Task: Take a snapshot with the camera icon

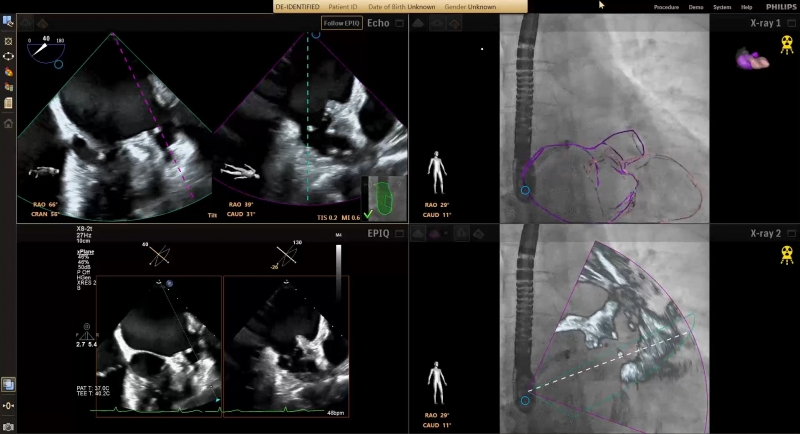Action: click(x=8, y=427)
